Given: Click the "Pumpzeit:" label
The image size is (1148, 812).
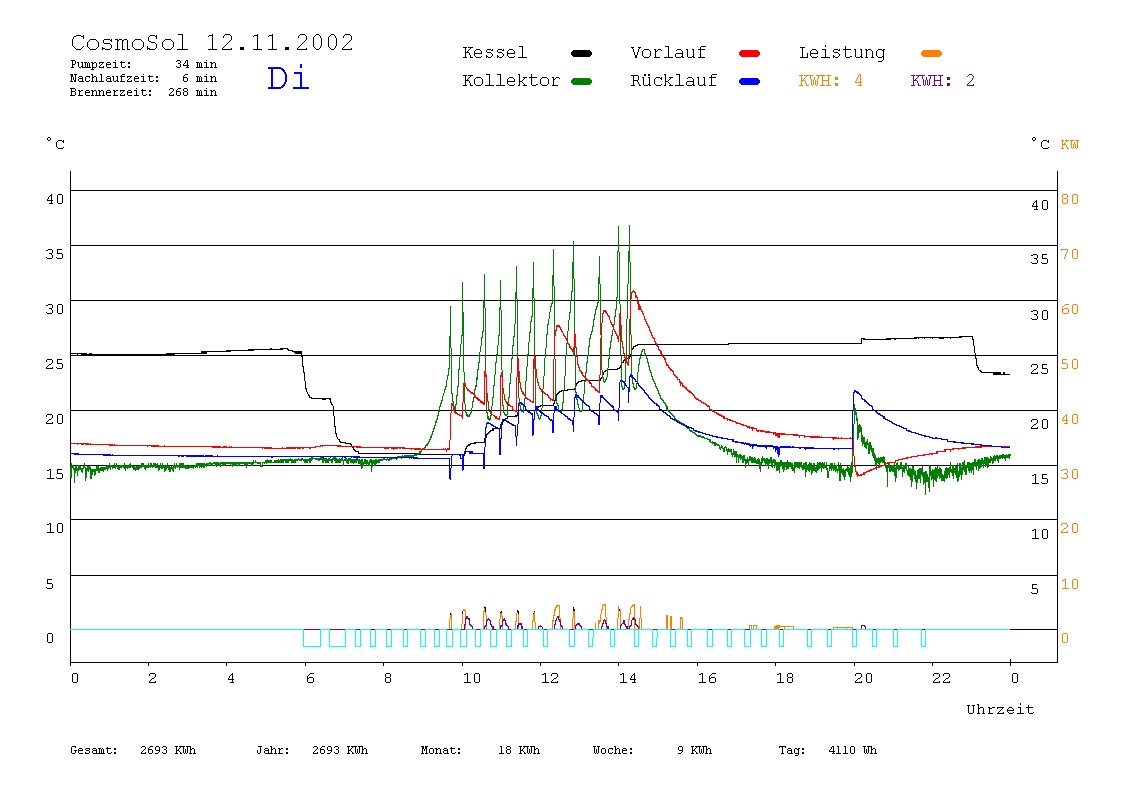Looking at the screenshot, I should click(101, 64).
